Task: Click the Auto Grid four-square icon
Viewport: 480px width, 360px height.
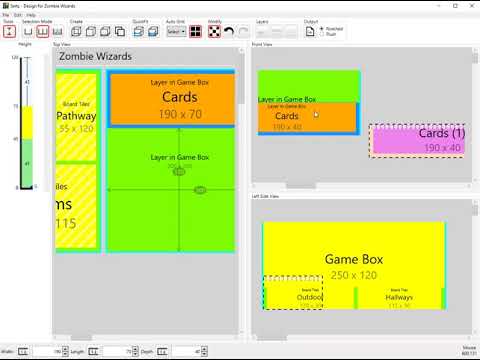Action: (195, 32)
